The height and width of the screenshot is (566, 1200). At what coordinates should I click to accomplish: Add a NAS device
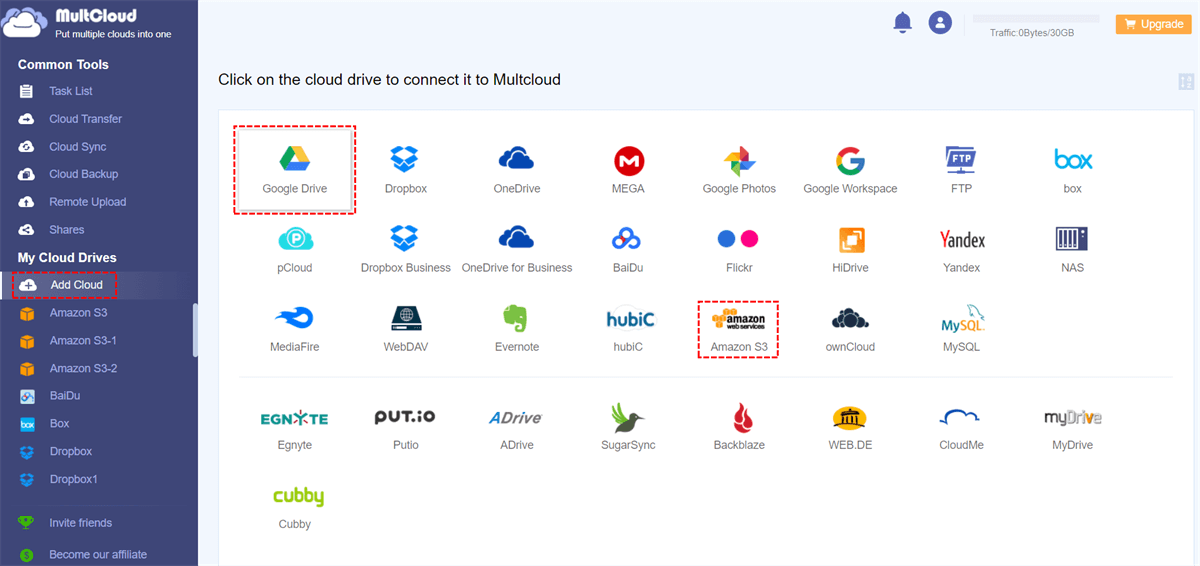pos(1073,249)
